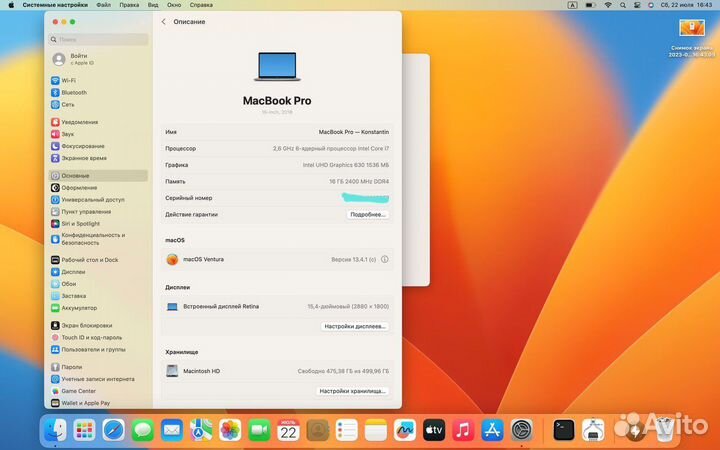Open Siri и Spotlight settings
The width and height of the screenshot is (720, 450).
coord(75,224)
